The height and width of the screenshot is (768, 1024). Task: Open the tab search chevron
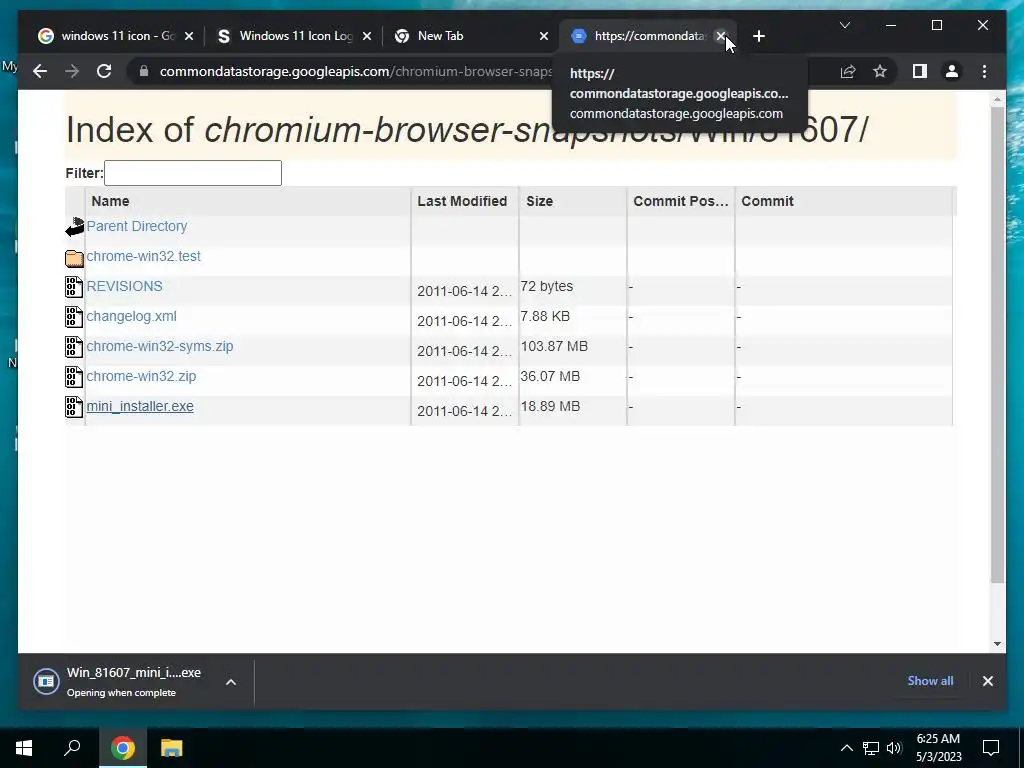[x=844, y=25]
